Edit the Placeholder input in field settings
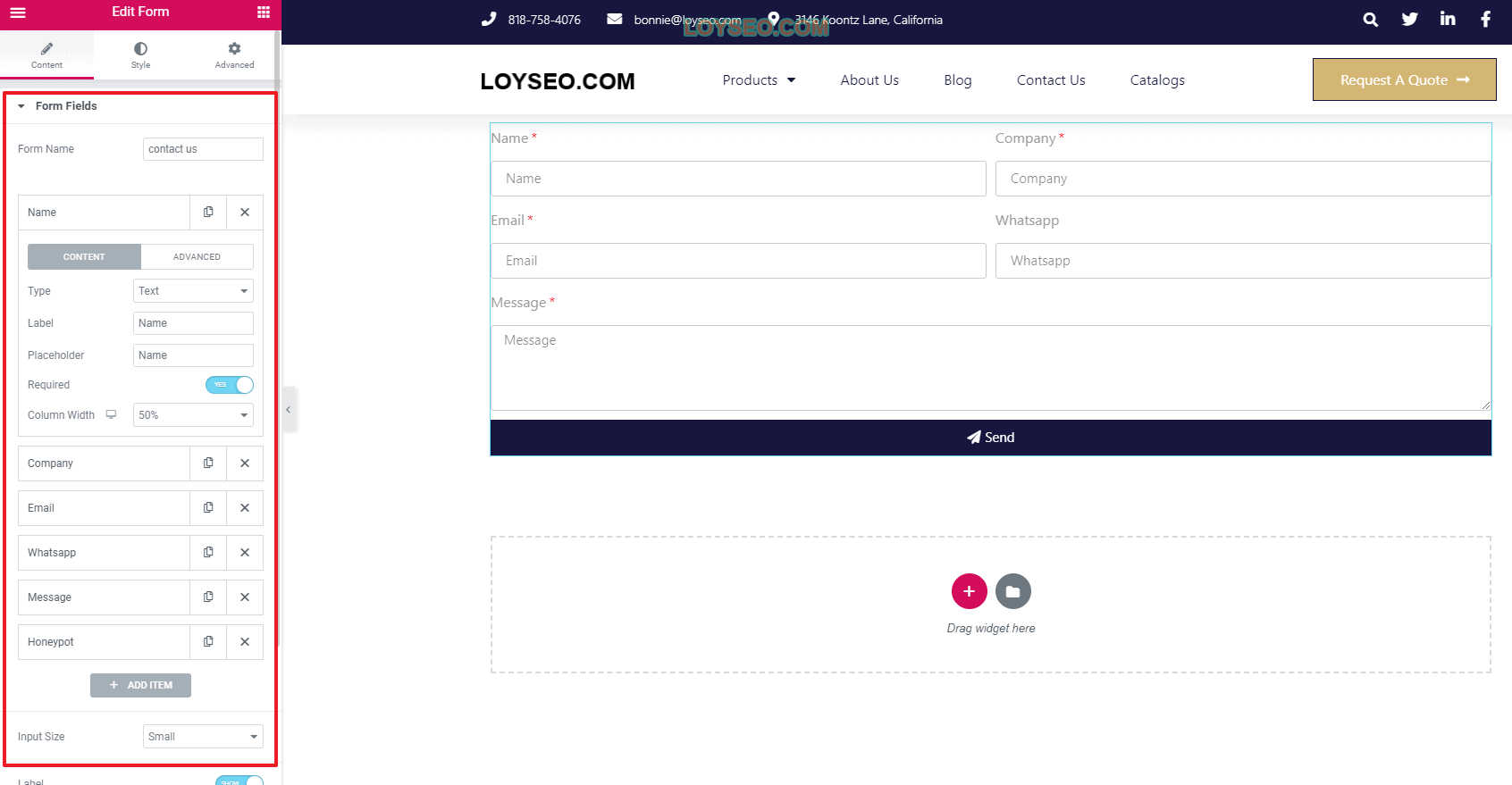This screenshot has width=1512, height=785. (x=193, y=355)
